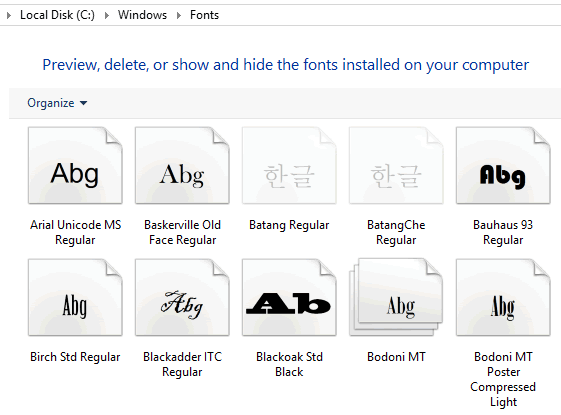This screenshot has height=415, width=561.
Task: Click Fonts breadcrumb in address bar
Action: [x=204, y=15]
